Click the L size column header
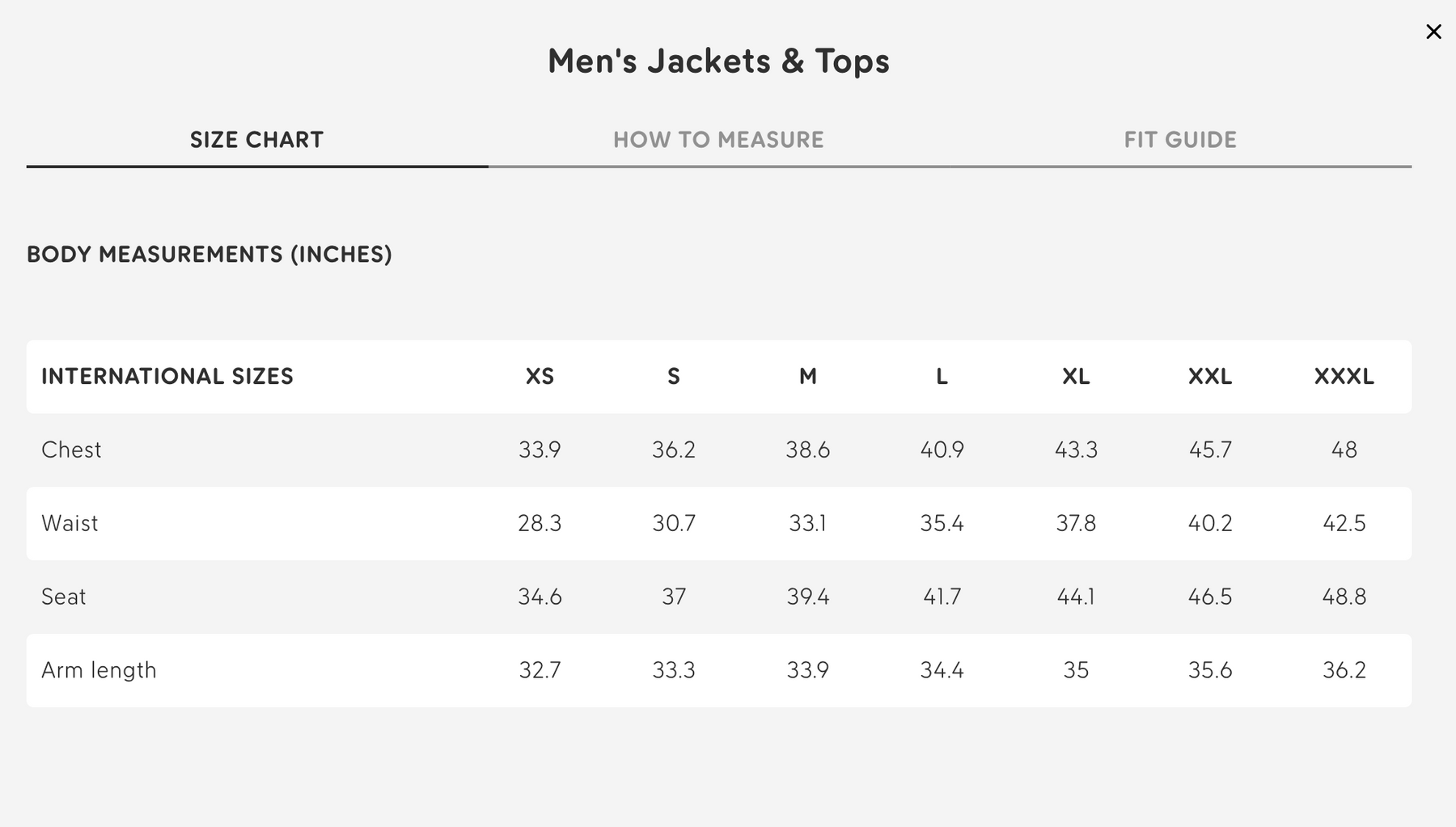 tap(942, 377)
